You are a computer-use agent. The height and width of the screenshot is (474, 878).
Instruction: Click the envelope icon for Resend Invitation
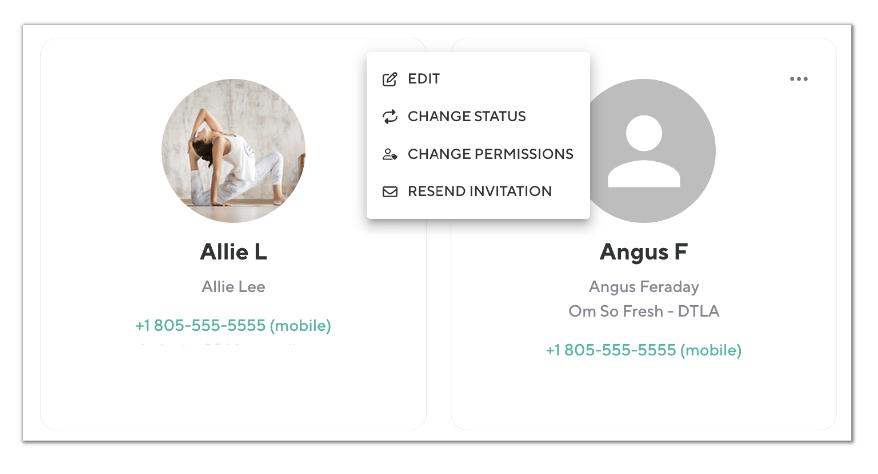(390, 191)
